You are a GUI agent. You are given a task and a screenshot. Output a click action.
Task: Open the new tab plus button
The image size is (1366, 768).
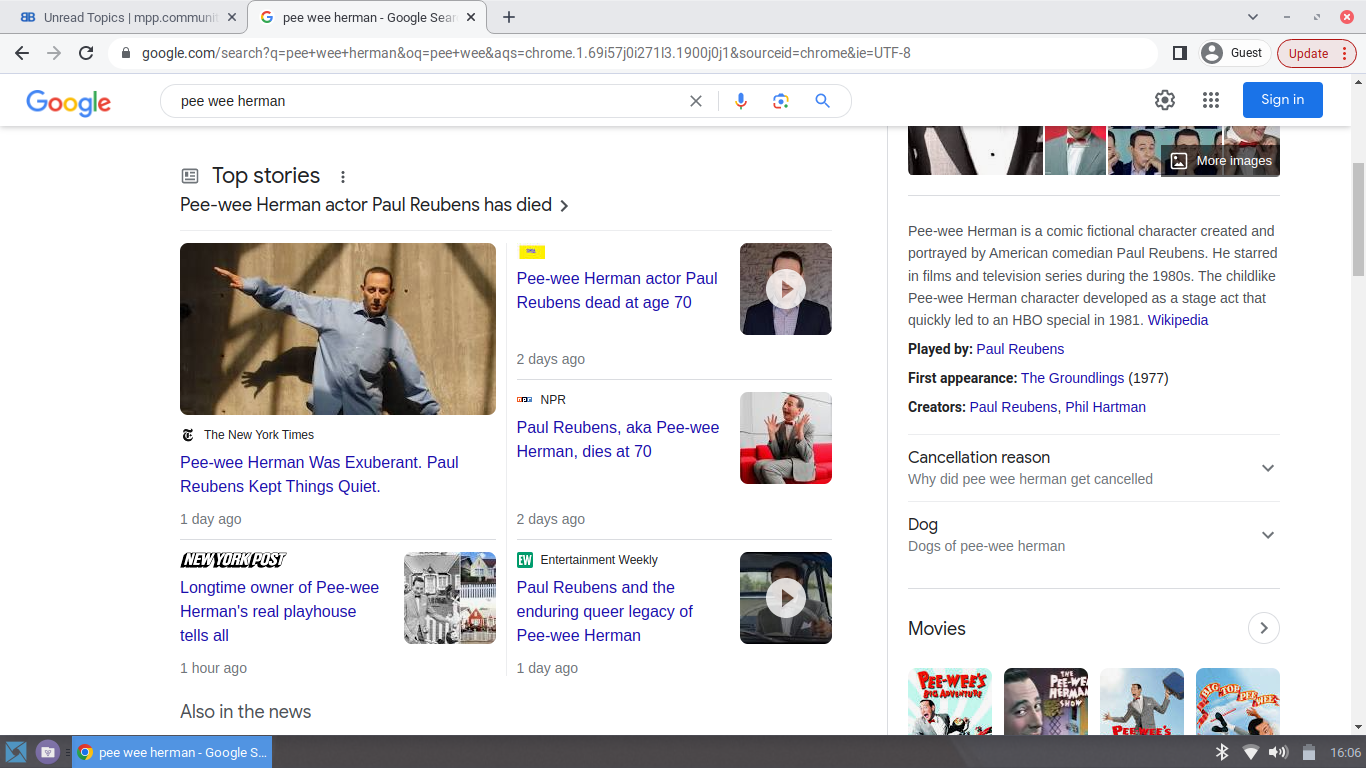pos(509,17)
